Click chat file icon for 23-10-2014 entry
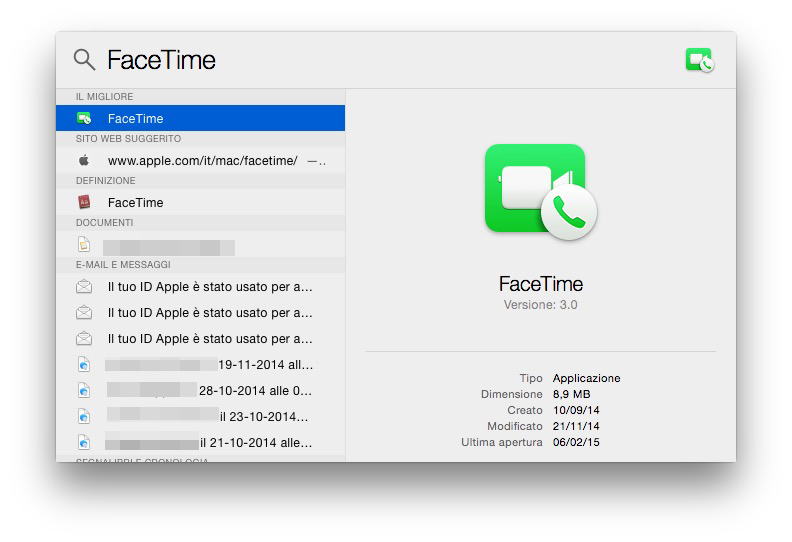Viewport: 792px width, 542px height. coord(84,416)
